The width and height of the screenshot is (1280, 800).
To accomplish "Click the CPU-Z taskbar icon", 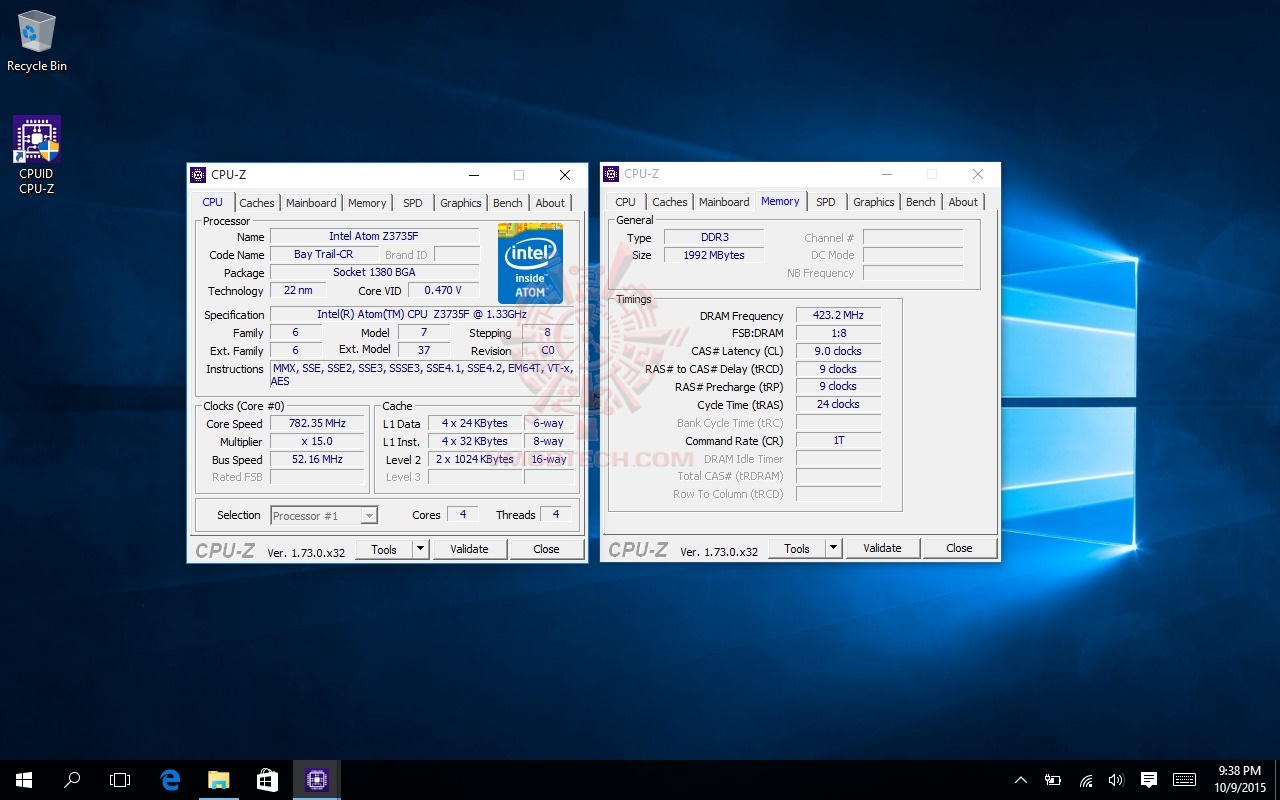I will point(317,780).
